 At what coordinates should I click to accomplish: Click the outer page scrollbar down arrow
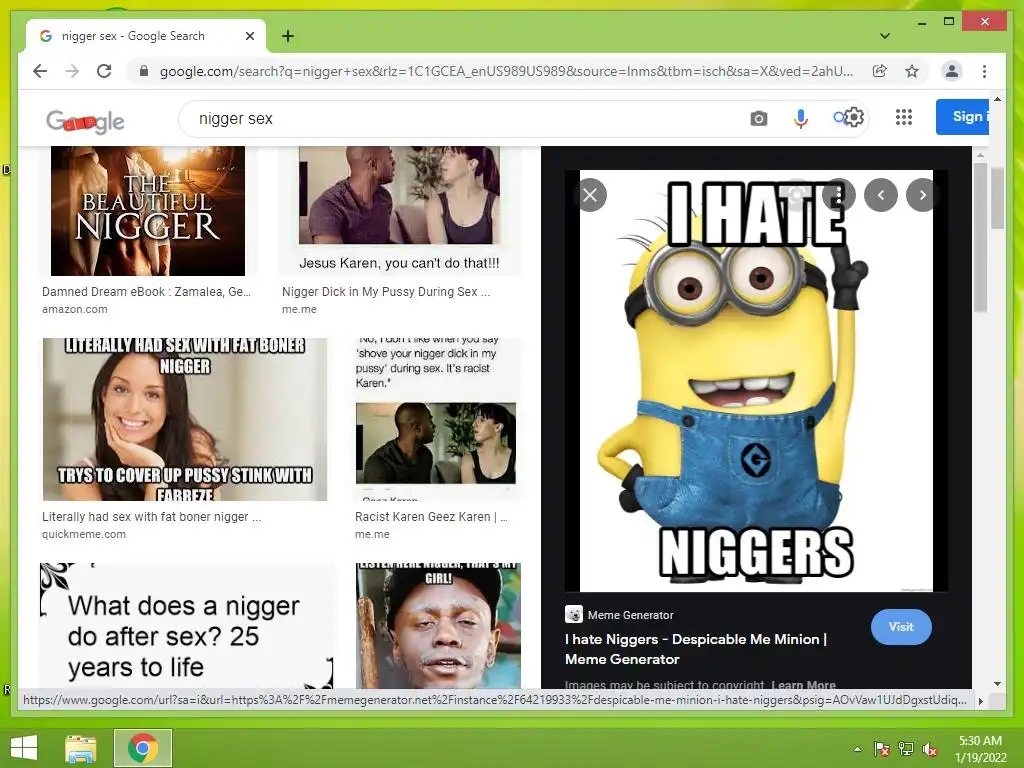point(997,684)
